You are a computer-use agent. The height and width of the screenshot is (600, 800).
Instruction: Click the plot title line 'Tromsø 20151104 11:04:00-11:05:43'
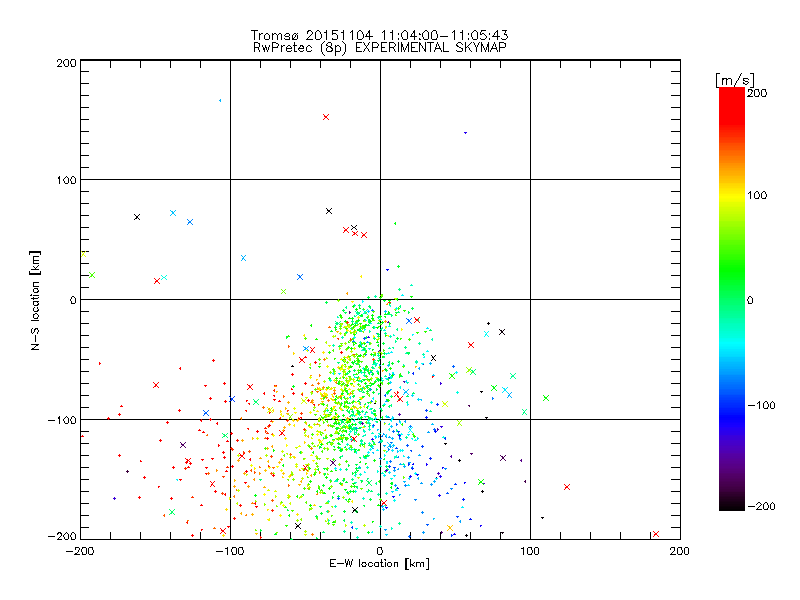[x=379, y=35]
